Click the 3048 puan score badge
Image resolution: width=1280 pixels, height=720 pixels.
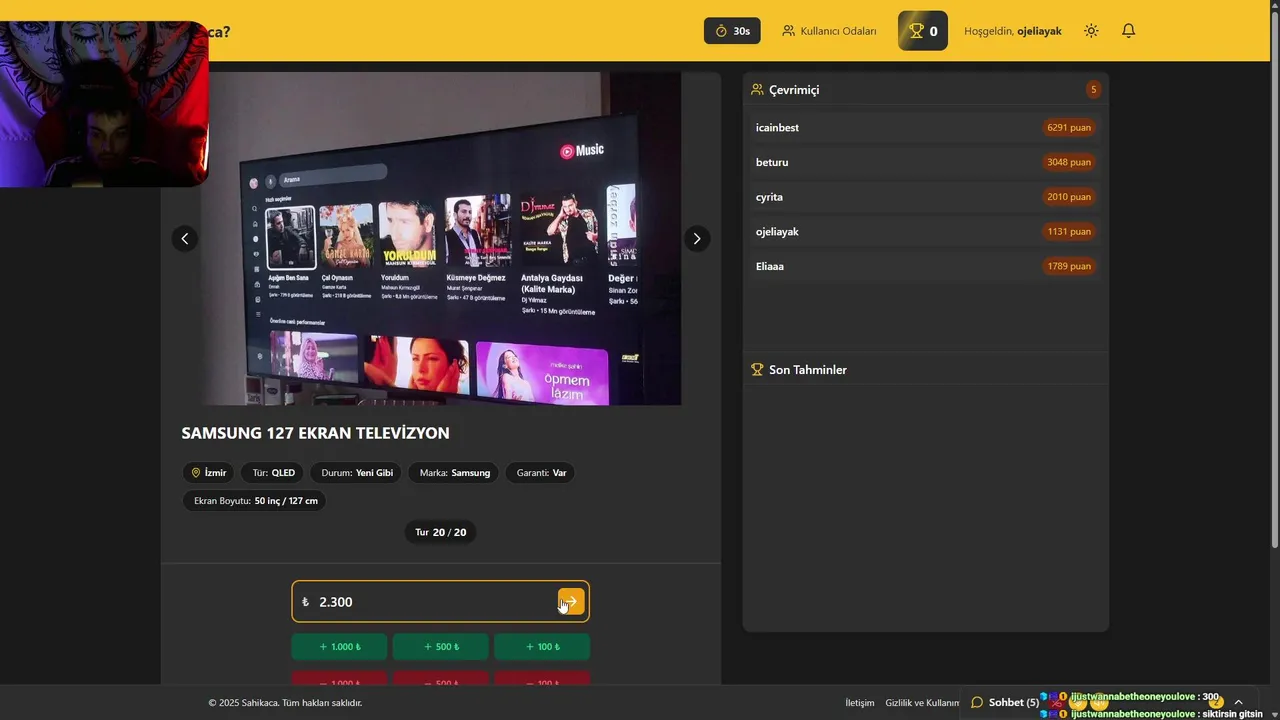pyautogui.click(x=1069, y=162)
